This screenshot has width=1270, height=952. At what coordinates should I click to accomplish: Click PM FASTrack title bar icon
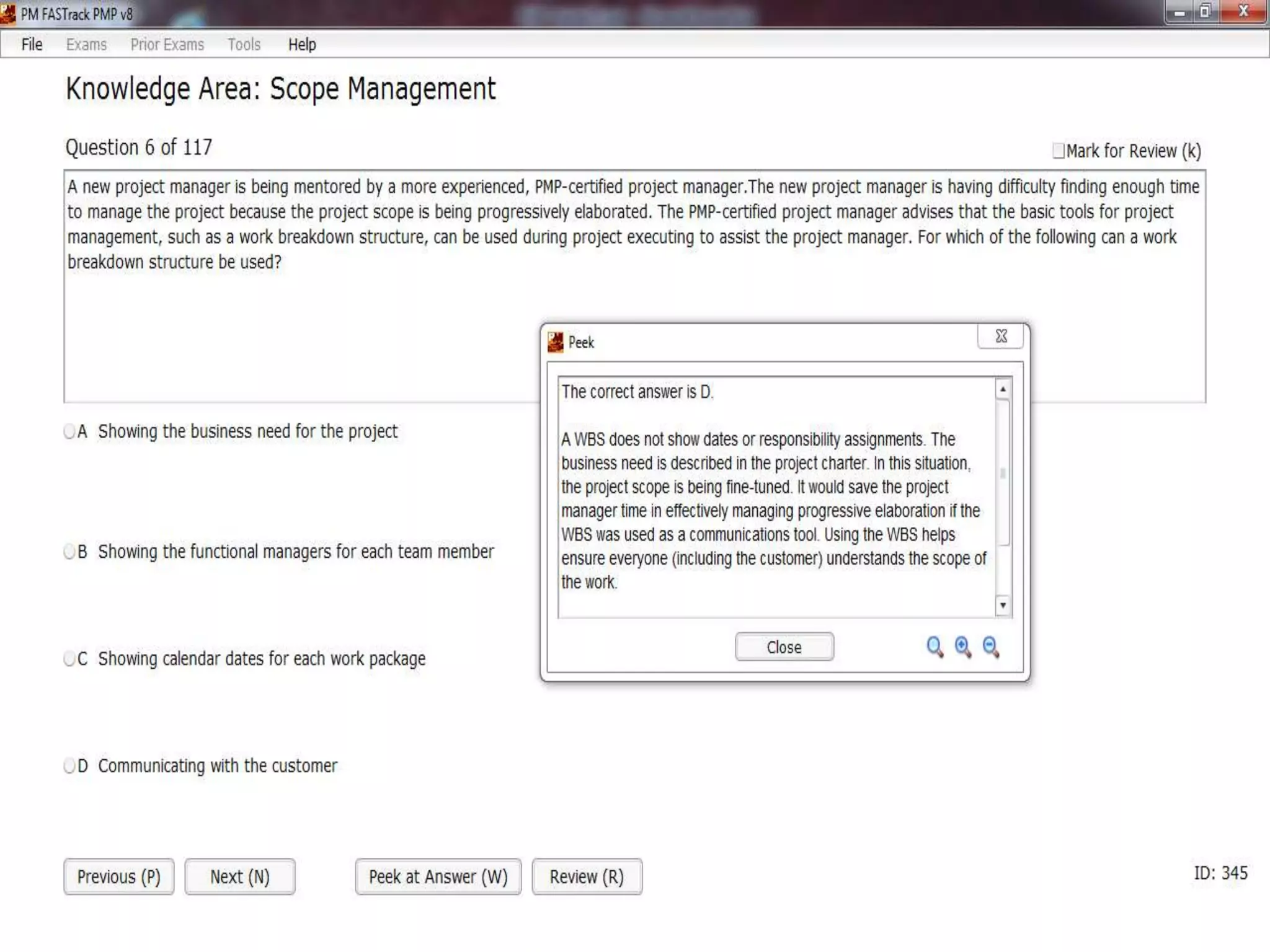[x=8, y=14]
